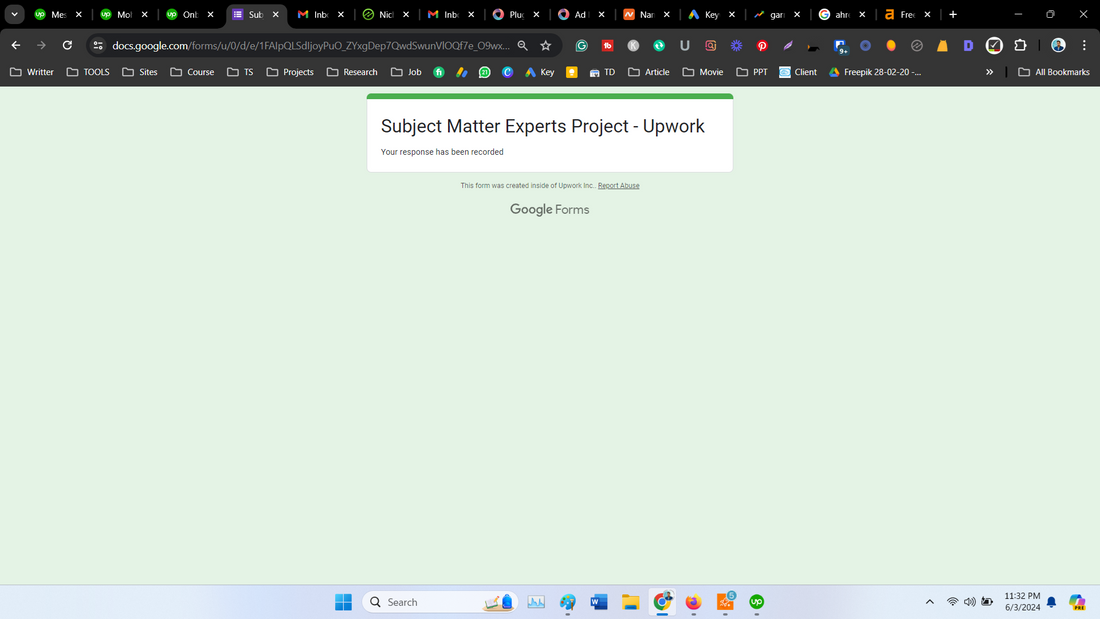Open the Course bookmarks folder
Viewport: 1100px width, 619px height.
192,72
